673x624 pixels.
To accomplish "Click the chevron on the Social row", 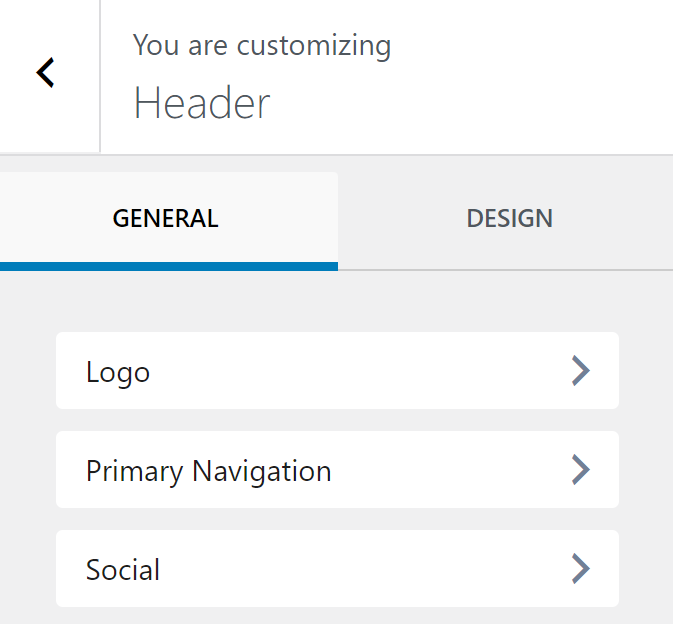I will click(580, 569).
